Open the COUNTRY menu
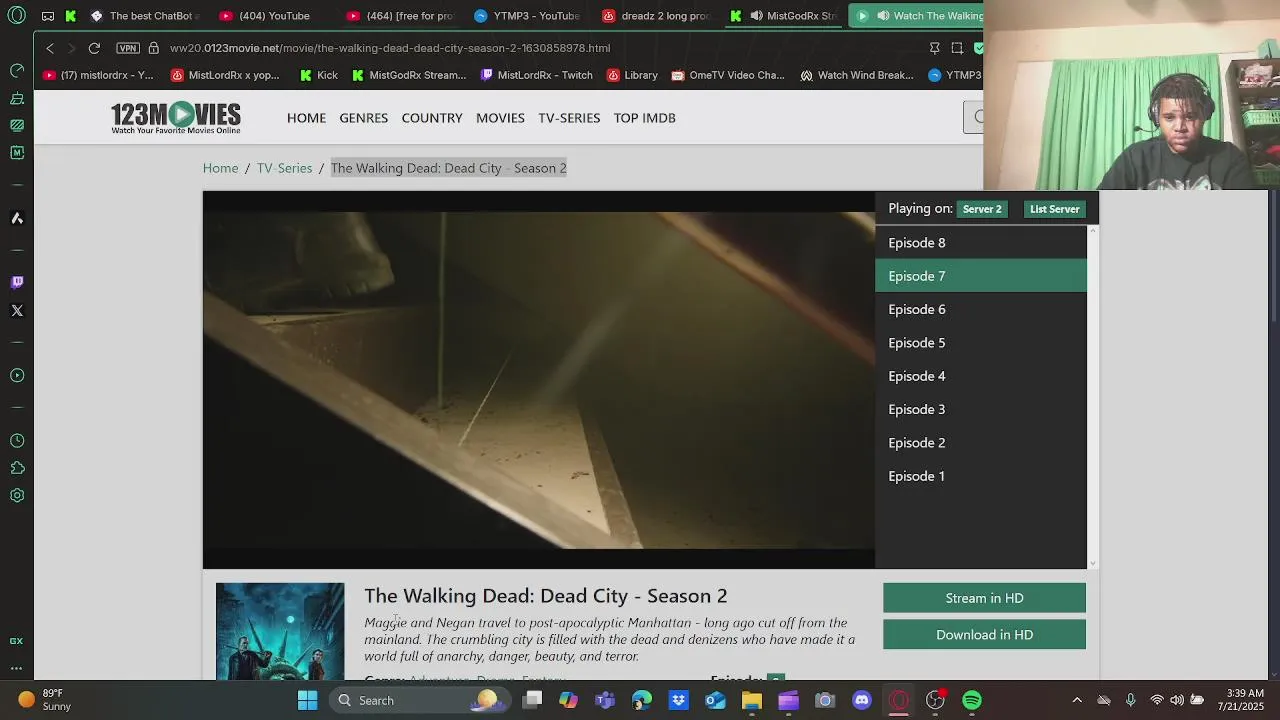The width and height of the screenshot is (1280, 720). (432, 118)
